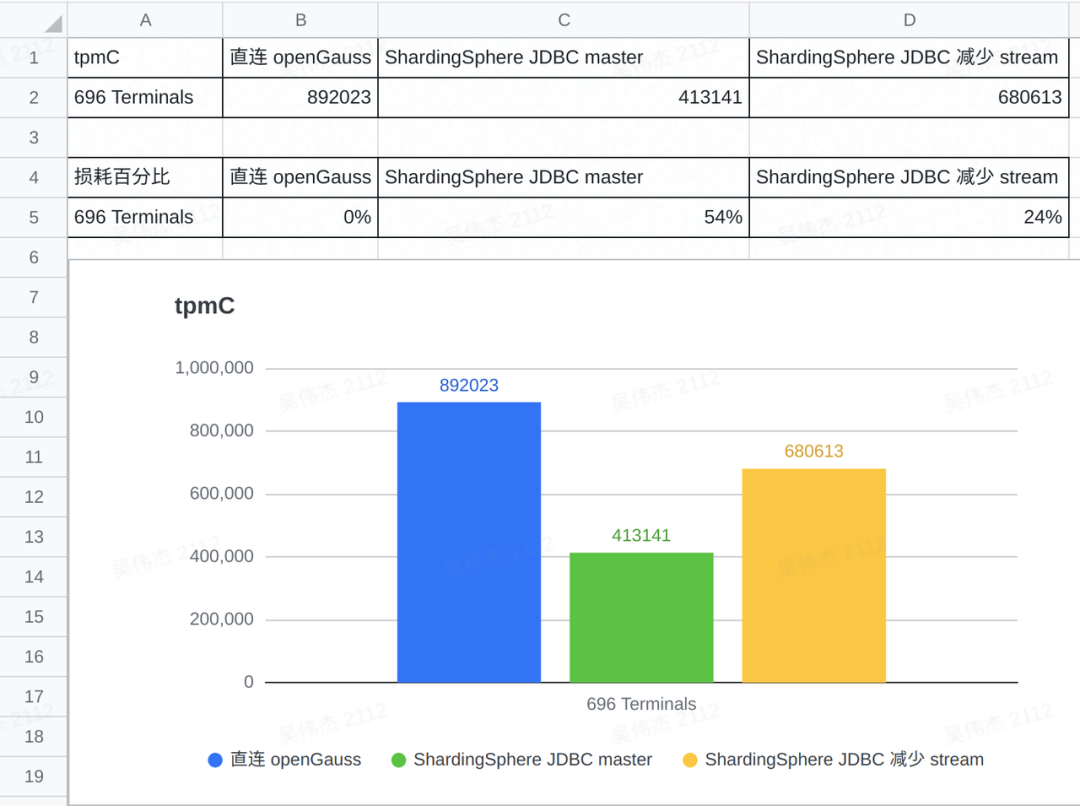
Task: Select row 3 header
Action: click(x=34, y=137)
